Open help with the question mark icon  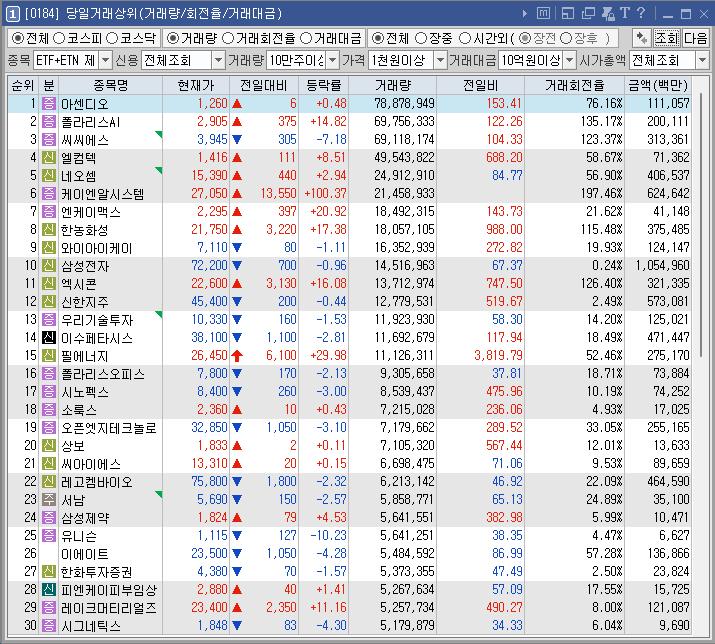coord(641,13)
